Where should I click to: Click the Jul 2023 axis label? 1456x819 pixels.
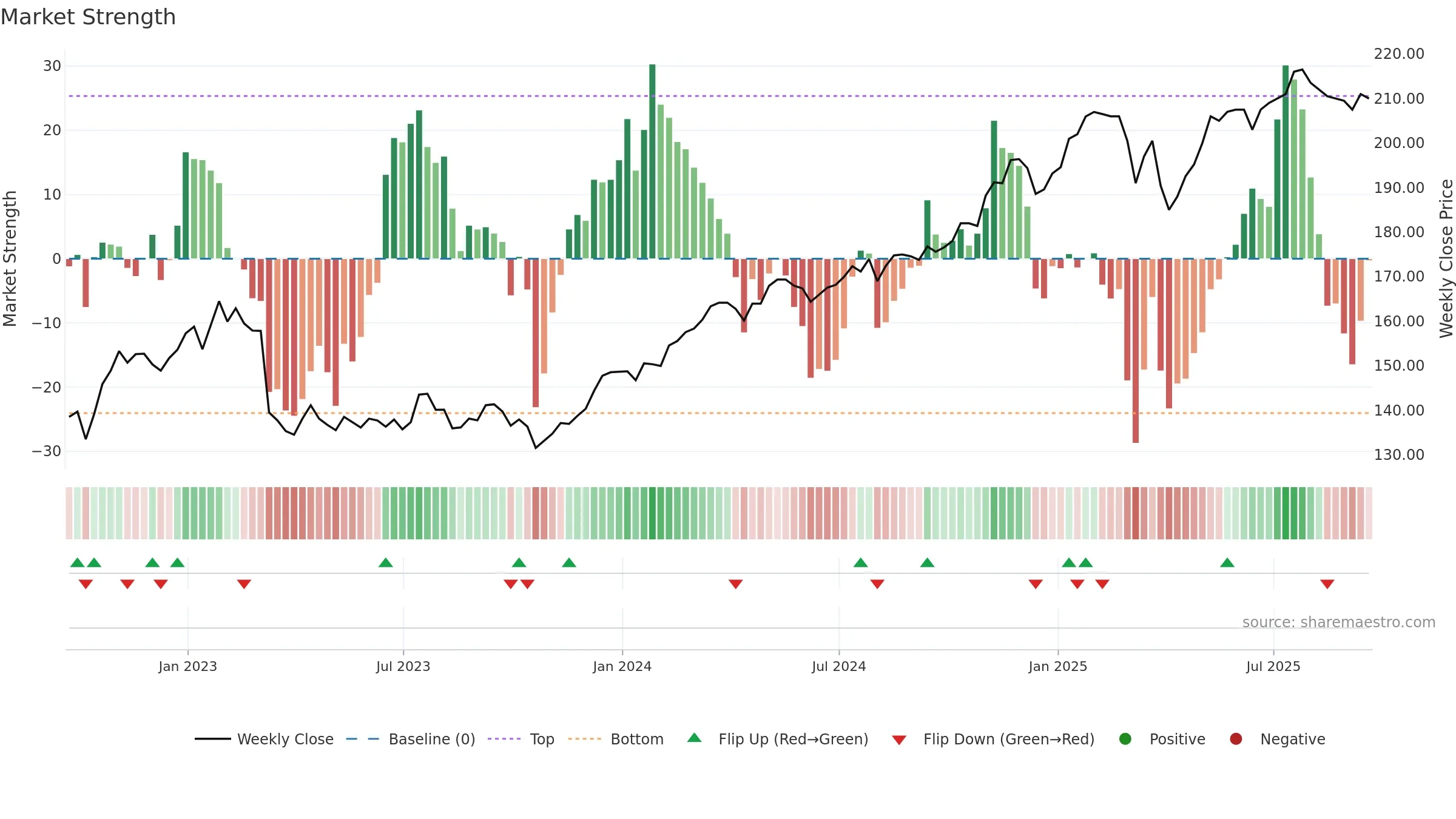[403, 666]
